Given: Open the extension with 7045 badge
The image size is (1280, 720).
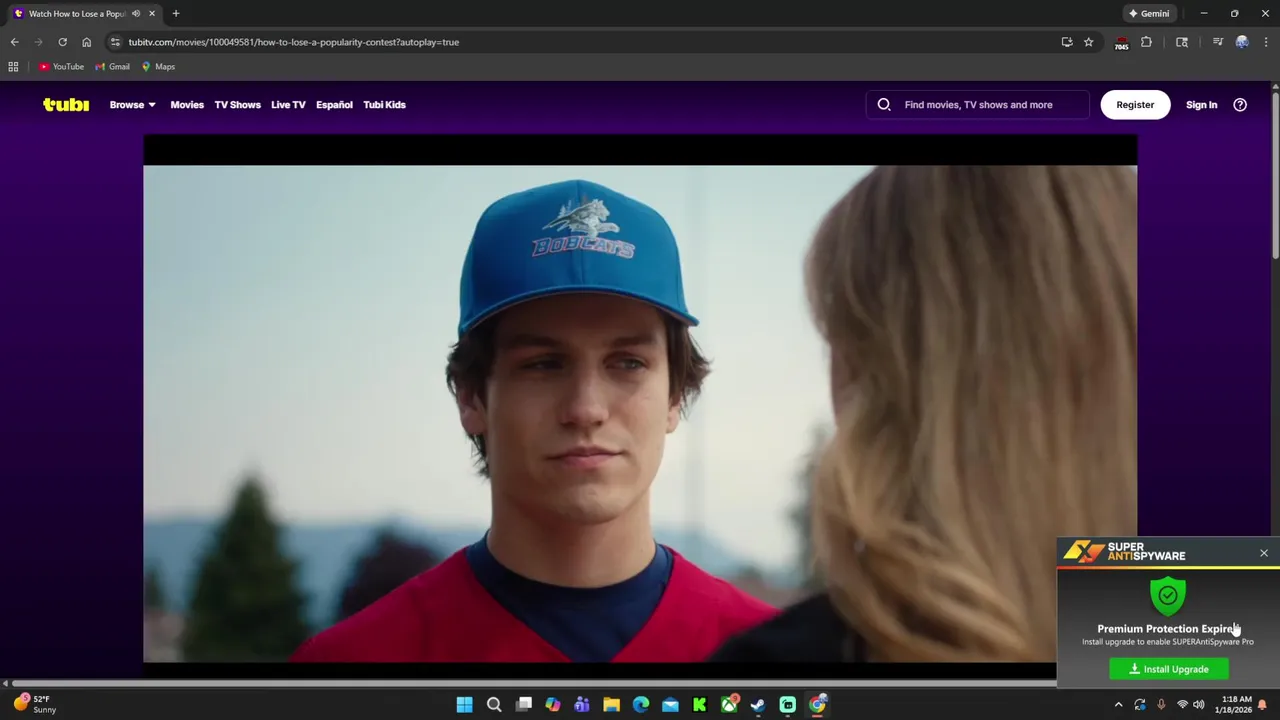Looking at the screenshot, I should pyautogui.click(x=1121, y=43).
